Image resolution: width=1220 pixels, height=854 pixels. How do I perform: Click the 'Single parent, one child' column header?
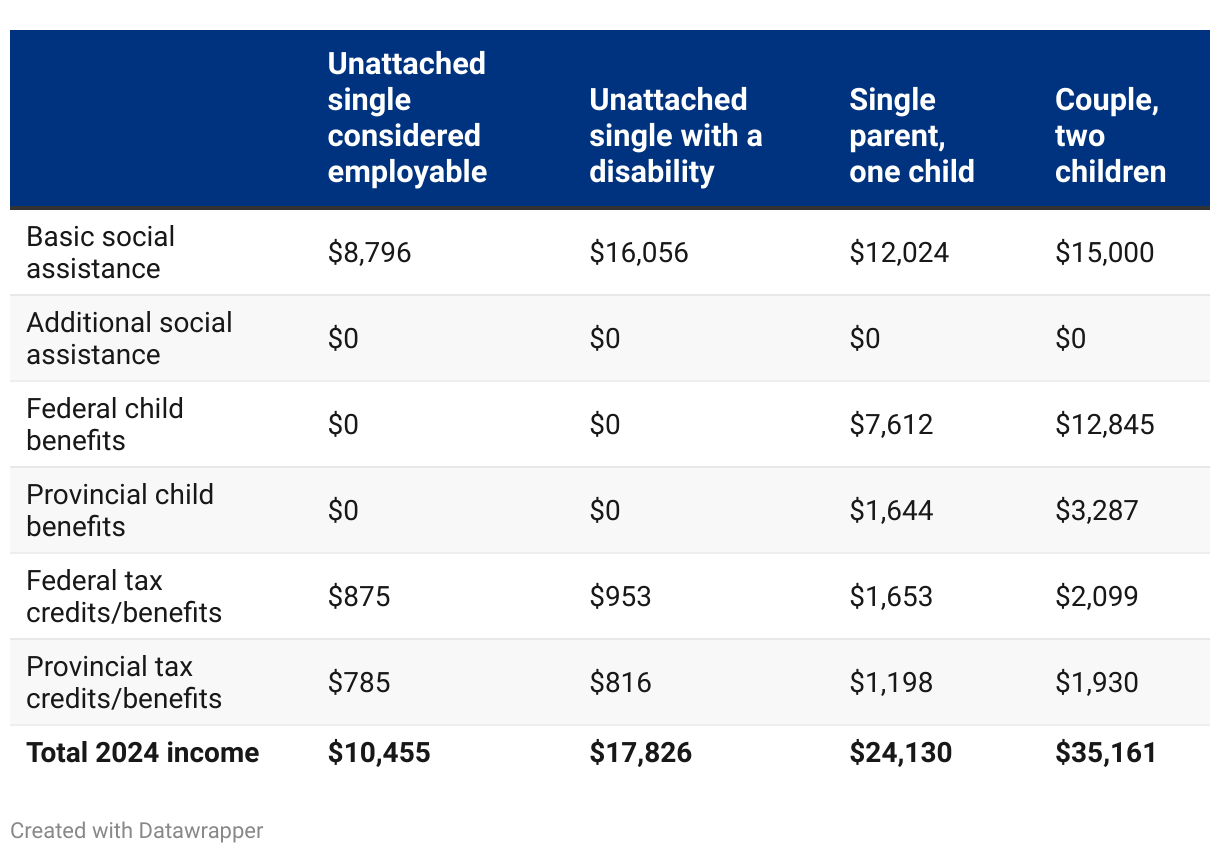(x=912, y=136)
